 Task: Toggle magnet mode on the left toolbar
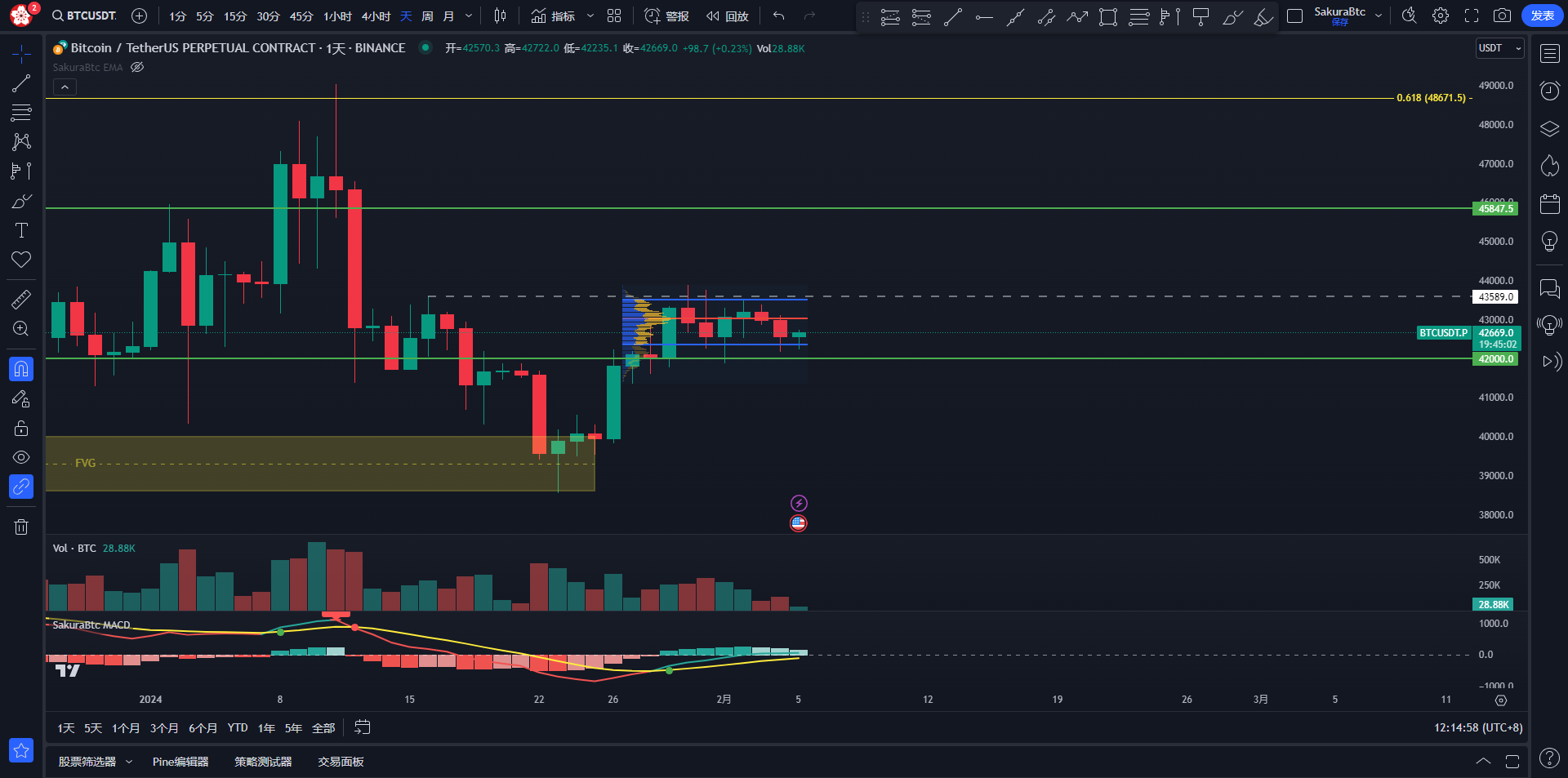tap(21, 369)
